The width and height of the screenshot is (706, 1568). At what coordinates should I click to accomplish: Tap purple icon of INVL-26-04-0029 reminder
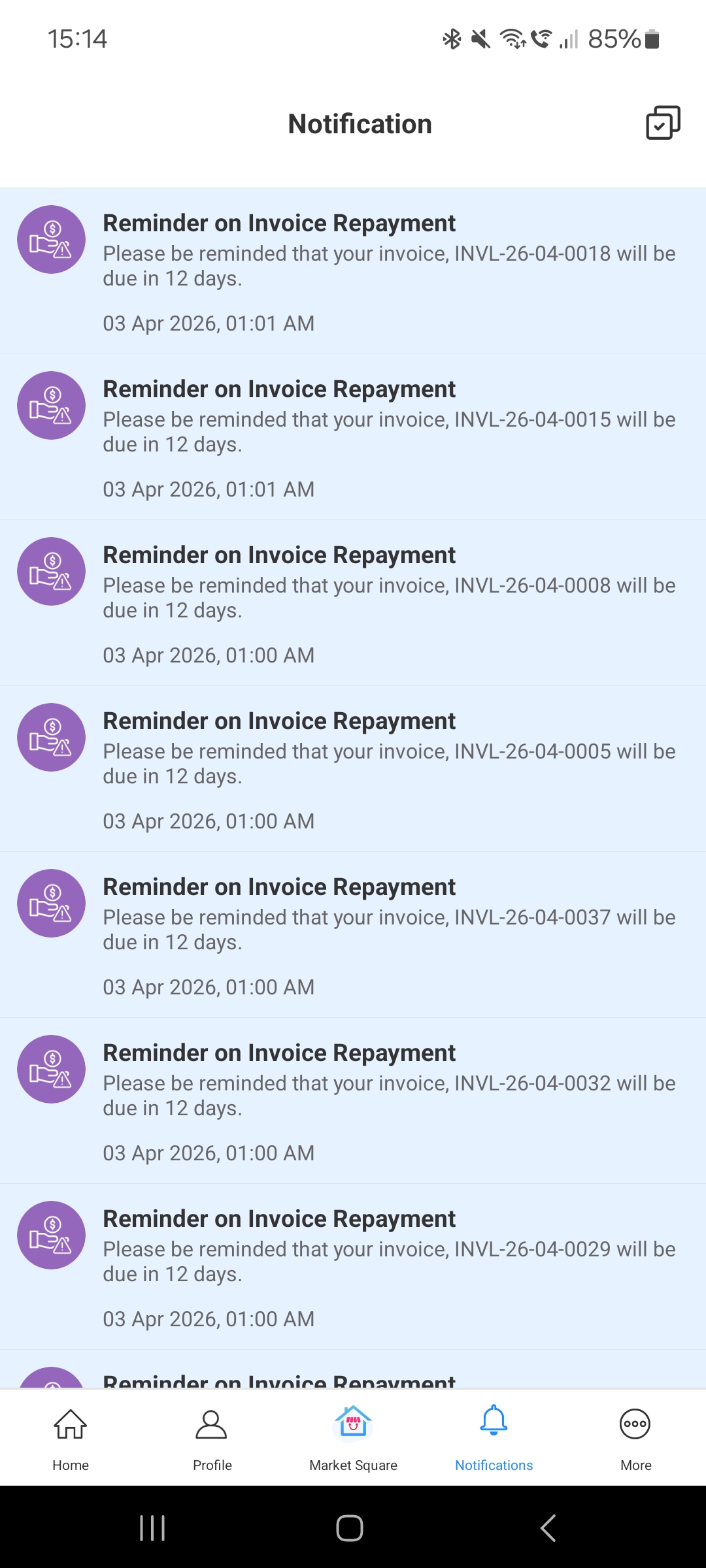pos(51,1235)
